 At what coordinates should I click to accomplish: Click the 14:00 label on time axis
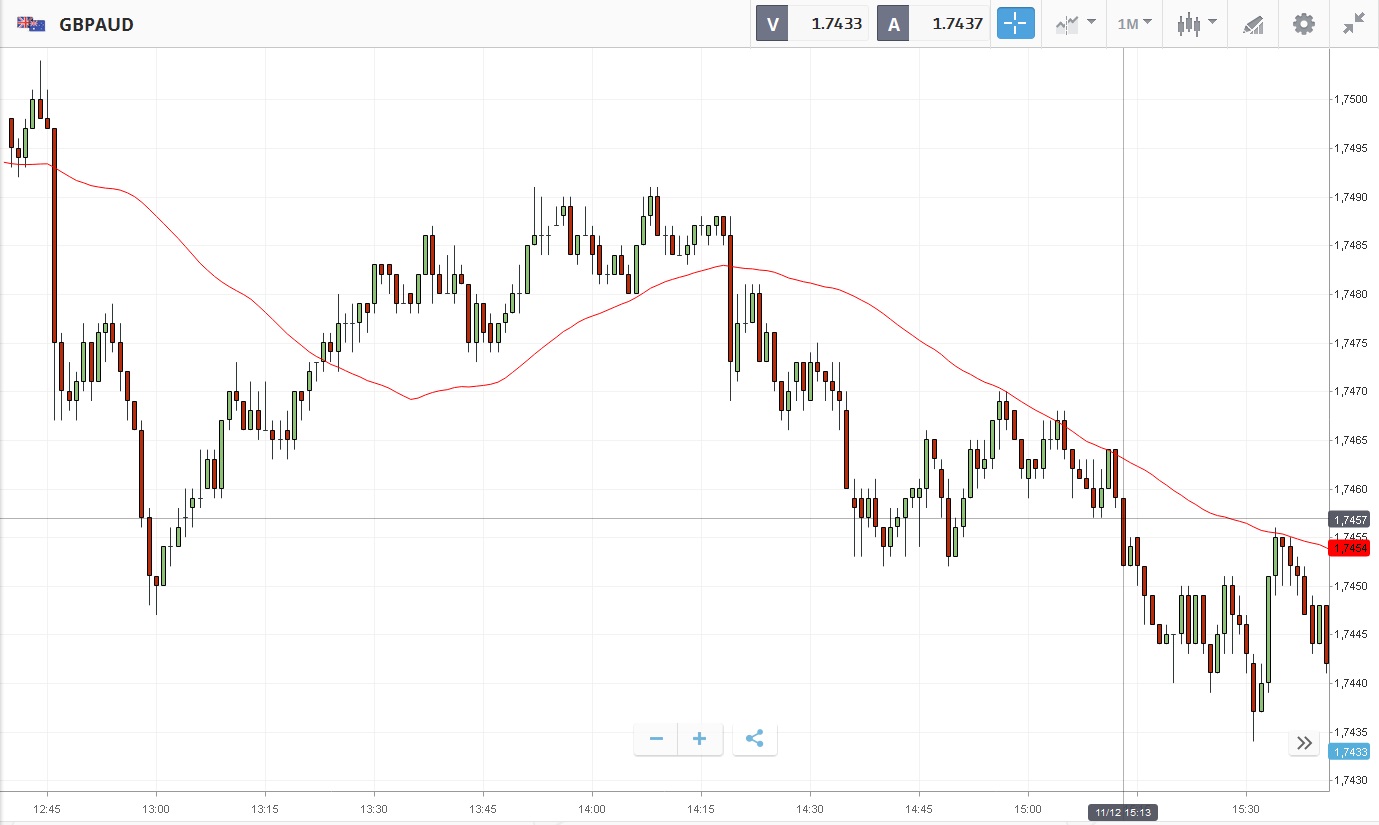[592, 808]
